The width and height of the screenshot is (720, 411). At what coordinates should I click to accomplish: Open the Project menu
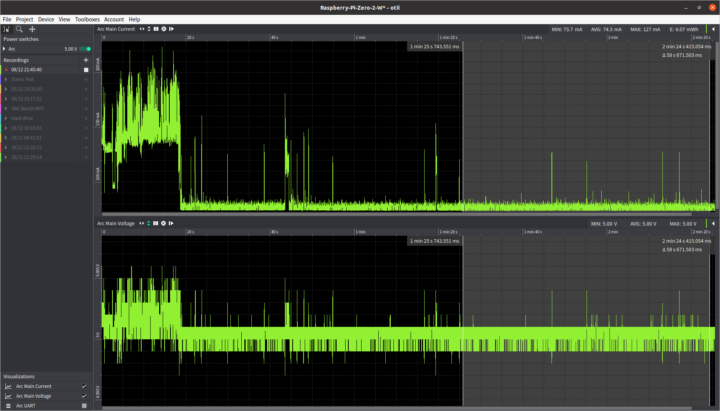tap(24, 19)
